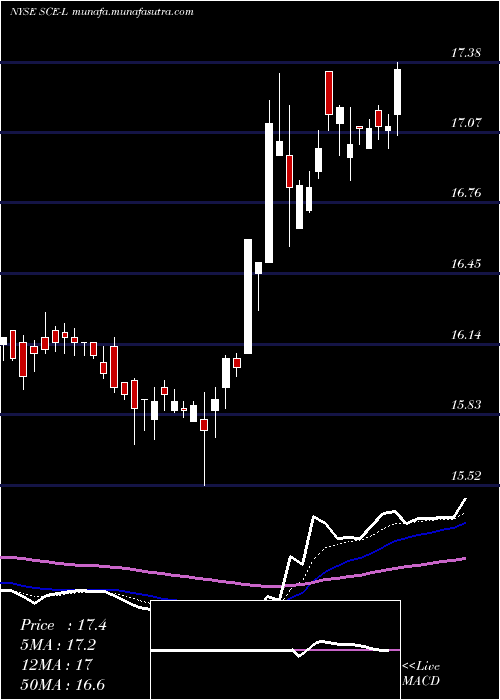Click the 17.07 price level label
This screenshot has width=500, height=700.
click(x=466, y=122)
